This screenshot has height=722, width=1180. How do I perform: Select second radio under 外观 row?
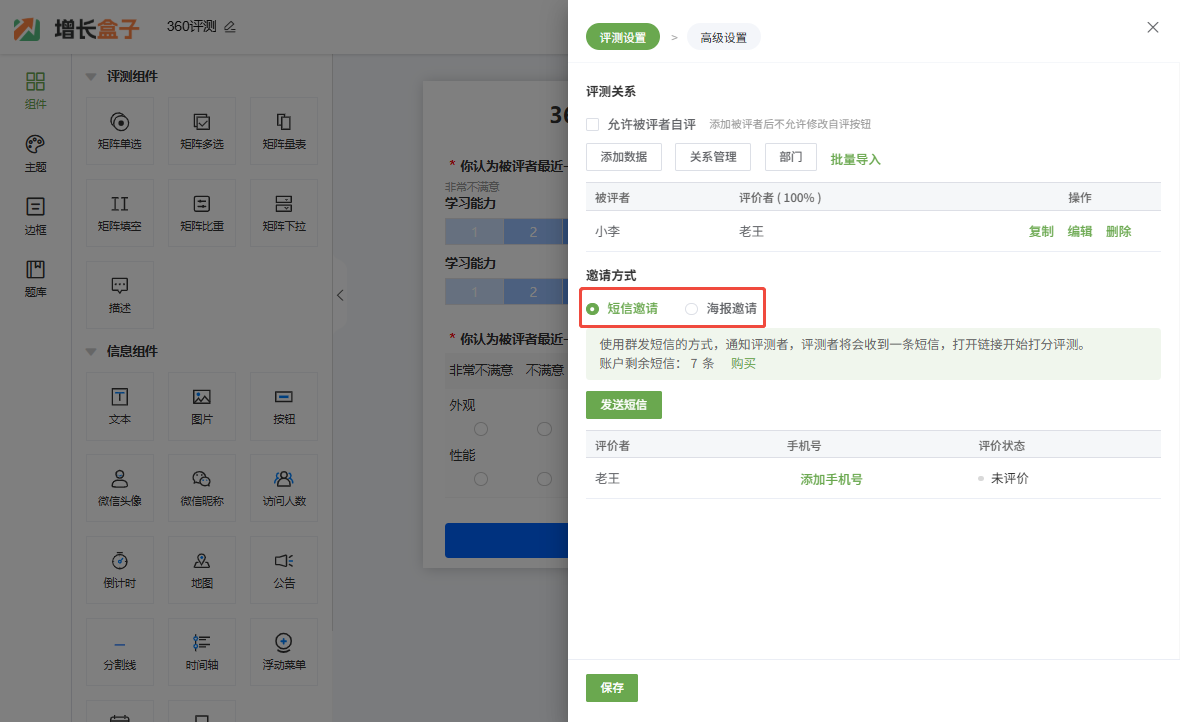point(544,429)
